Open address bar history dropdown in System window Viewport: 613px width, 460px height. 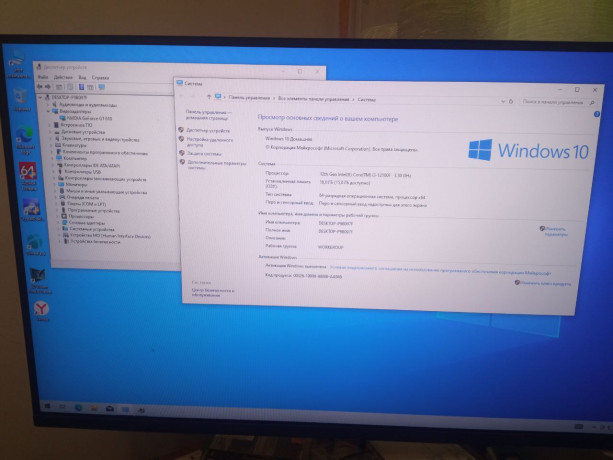tap(503, 101)
